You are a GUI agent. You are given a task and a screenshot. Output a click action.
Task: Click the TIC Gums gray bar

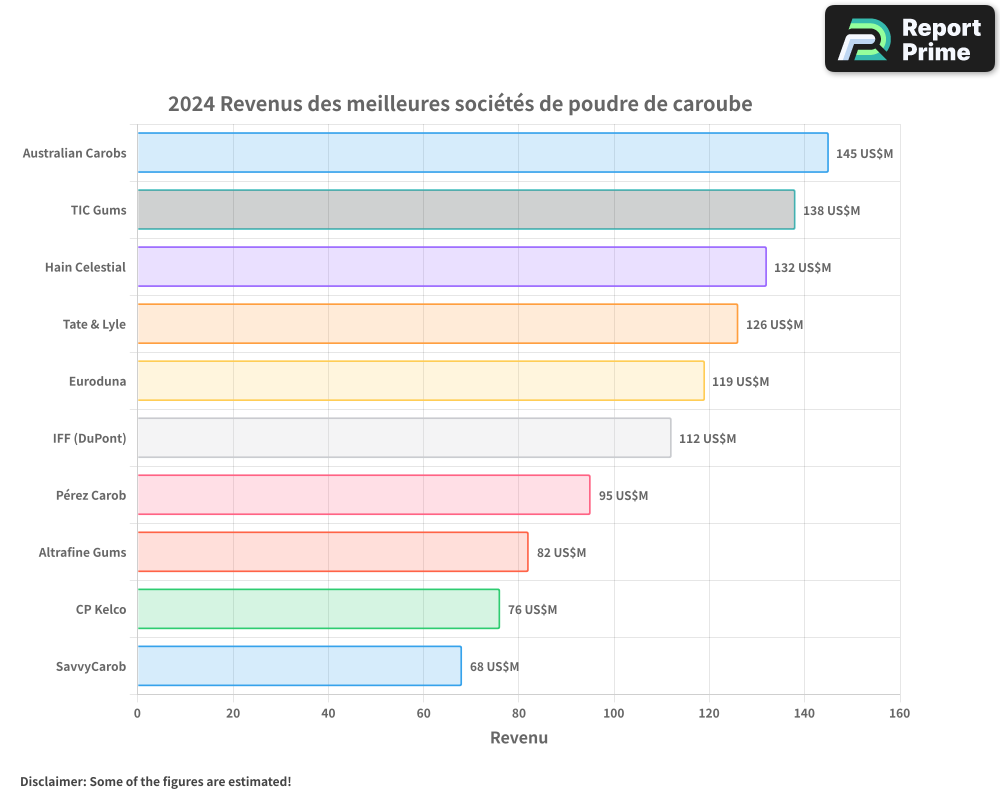pyautogui.click(x=466, y=210)
